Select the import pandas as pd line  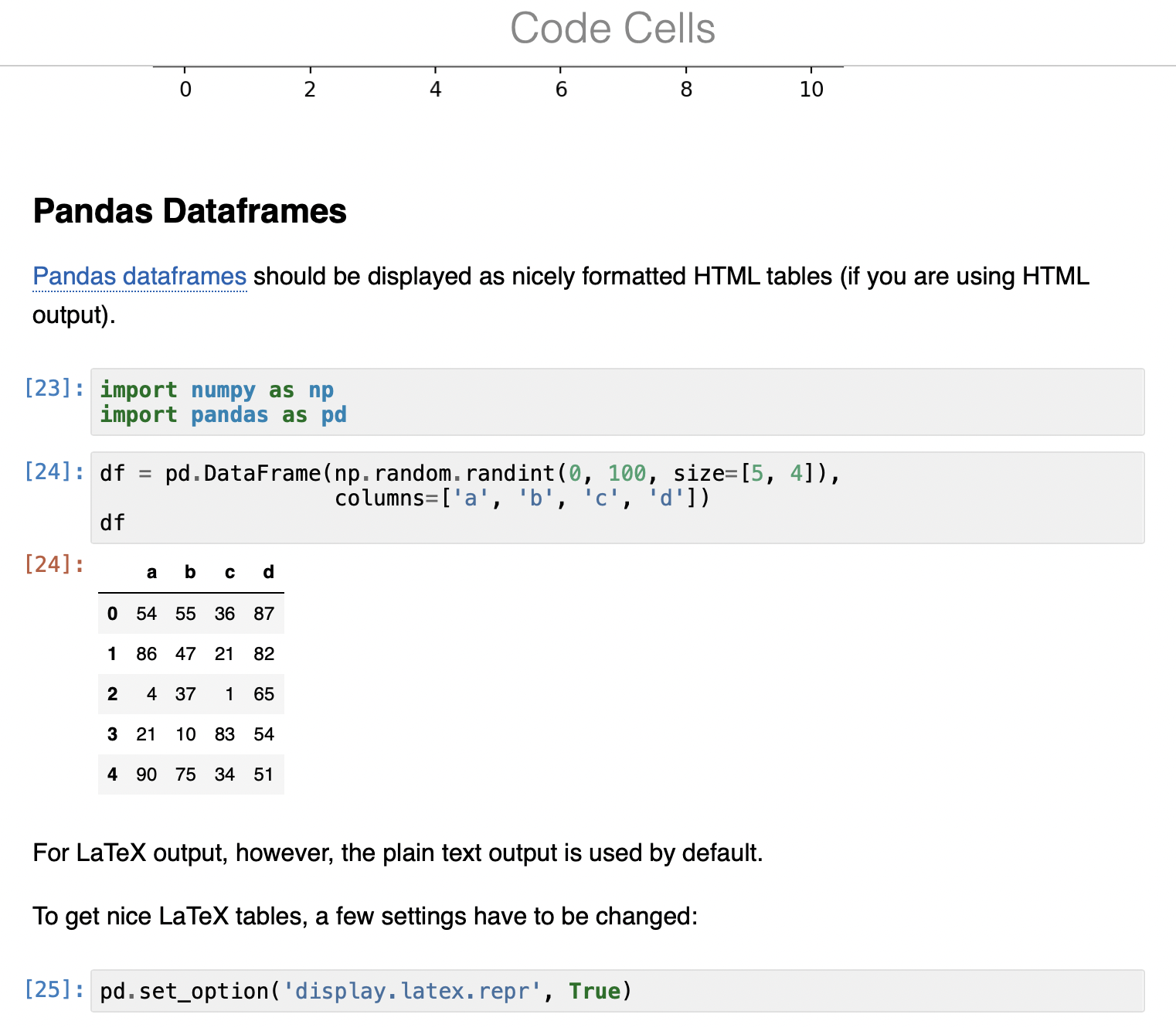223,415
